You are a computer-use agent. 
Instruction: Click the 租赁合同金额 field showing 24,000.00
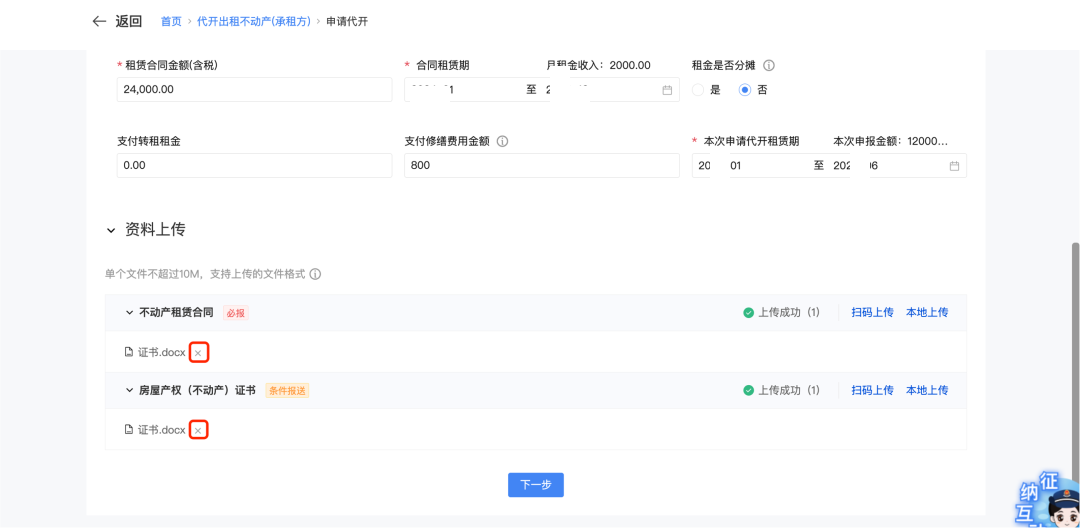click(x=254, y=89)
